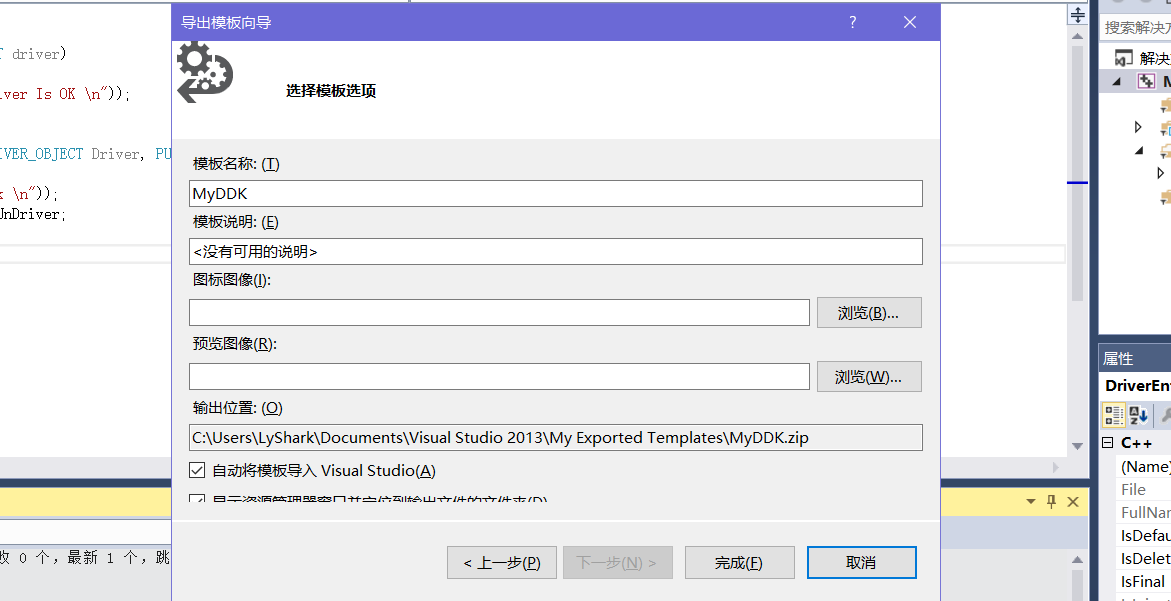Expand the collapsed tree node in Solution Explorer
Image resolution: width=1171 pixels, height=601 pixels.
pos(1138,127)
